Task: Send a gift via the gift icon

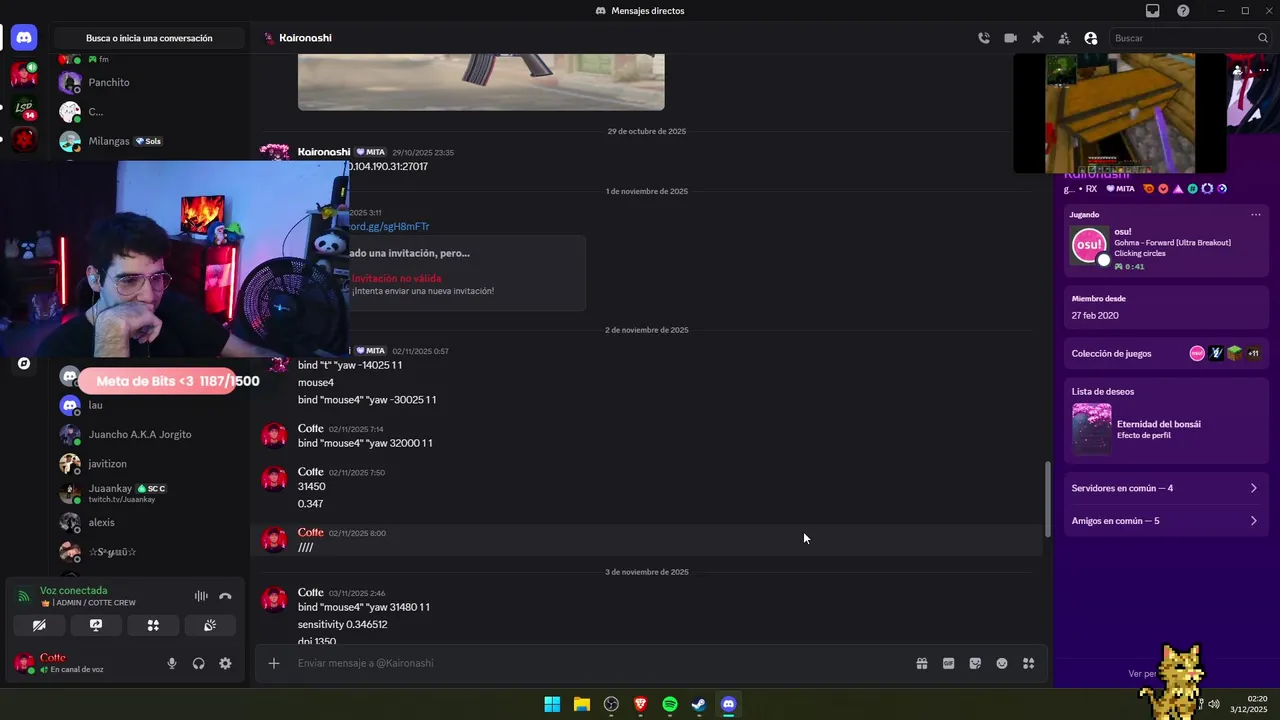Action: click(922, 663)
